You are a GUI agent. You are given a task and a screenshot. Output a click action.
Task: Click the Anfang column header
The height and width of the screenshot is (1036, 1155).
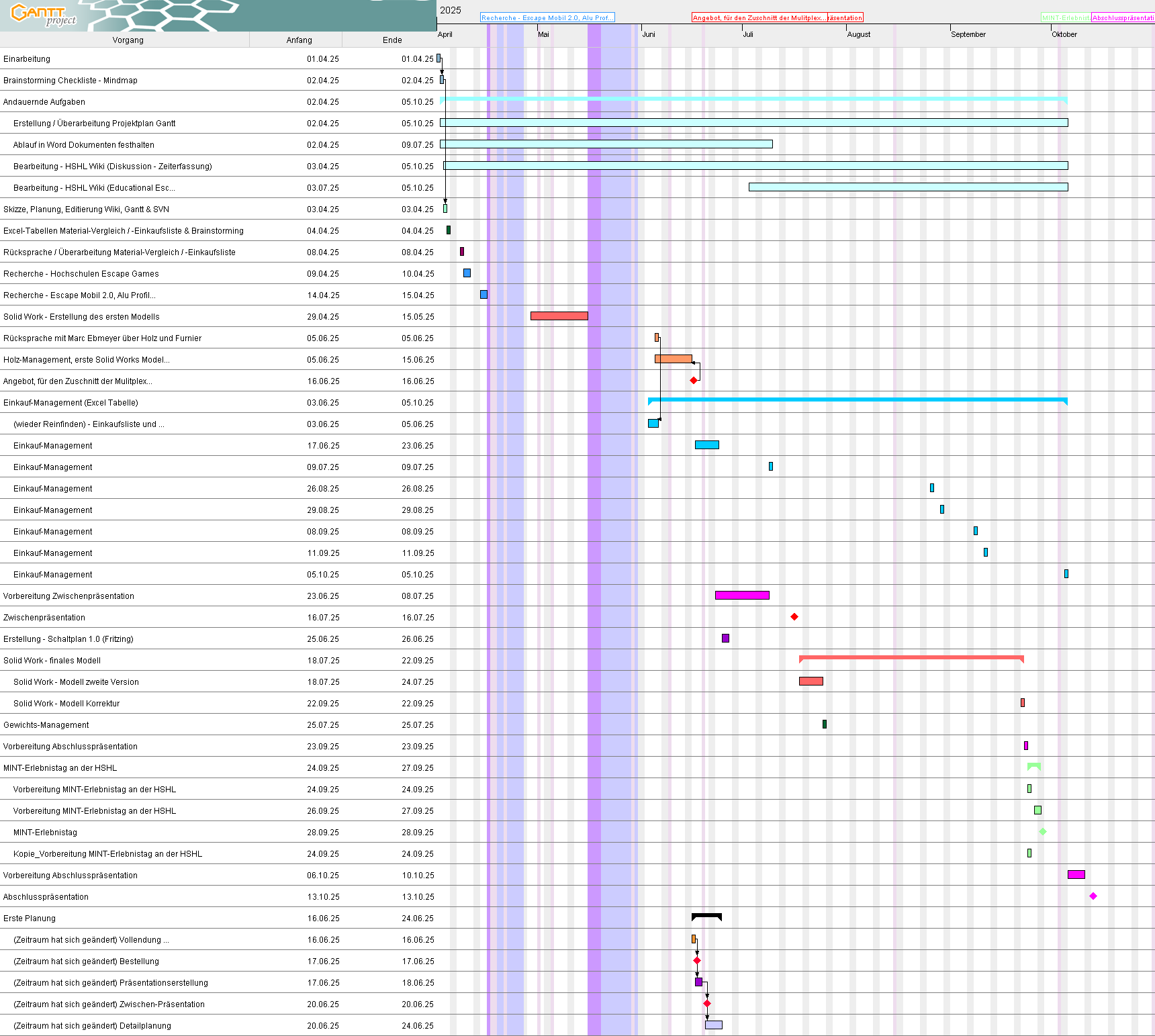coord(299,40)
